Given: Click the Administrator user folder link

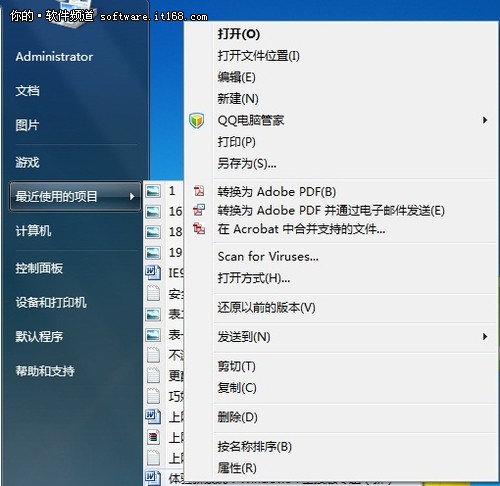Looking at the screenshot, I should (x=54, y=57).
